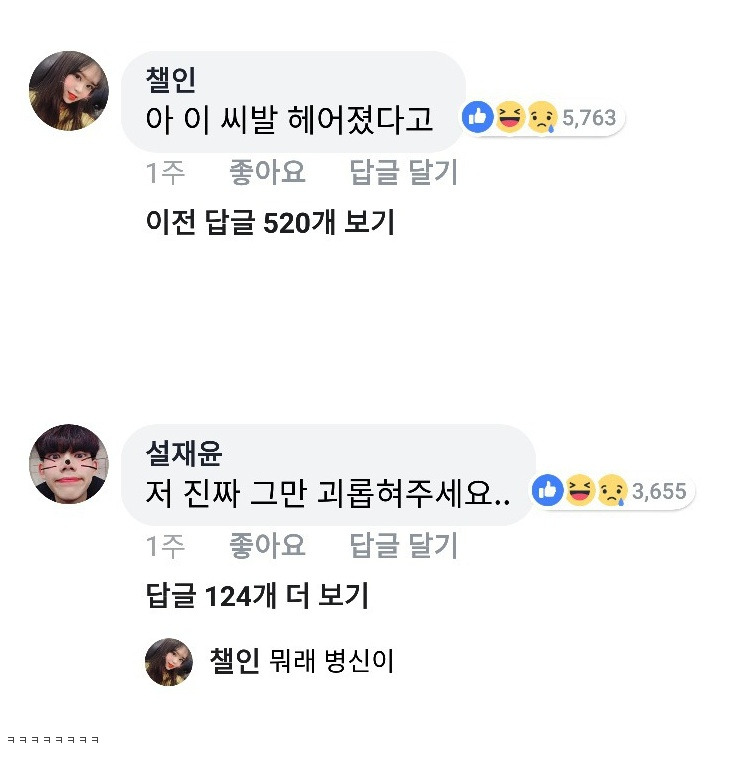Reply to 챌인's comment via 답글 달기
Image resolution: width=751 pixels, height=760 pixels.
tap(404, 173)
